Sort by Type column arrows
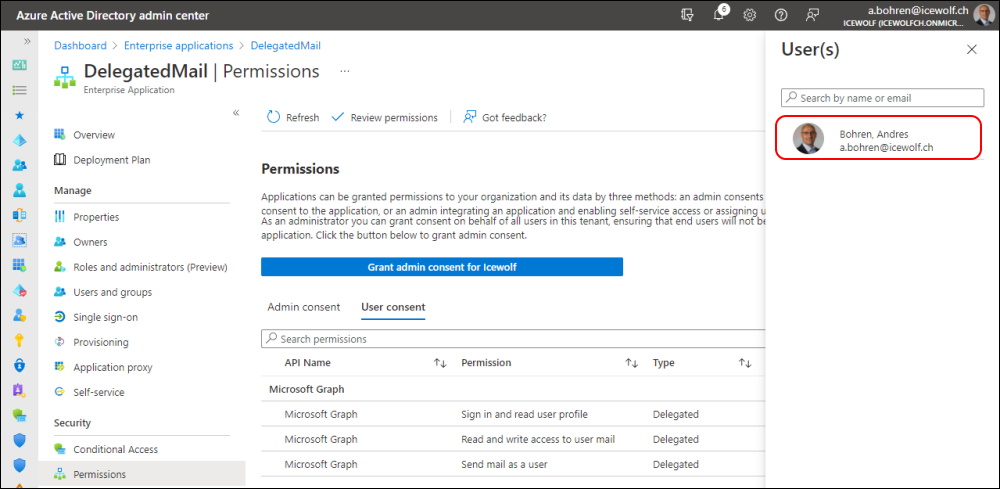 pyautogui.click(x=745, y=363)
